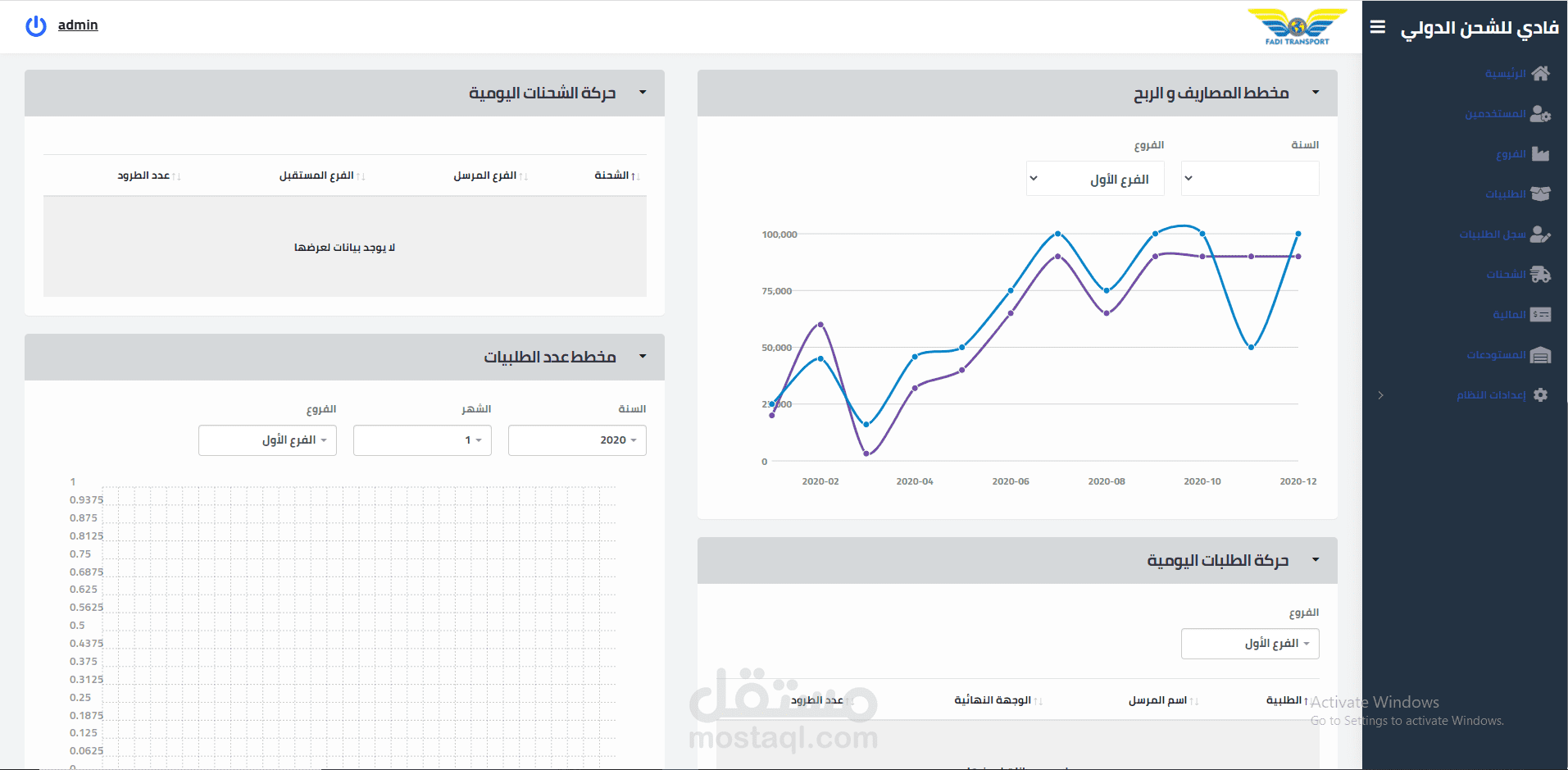Expand the إعدادات النظام submenu chevron
1568x770 pixels.
point(1380,395)
